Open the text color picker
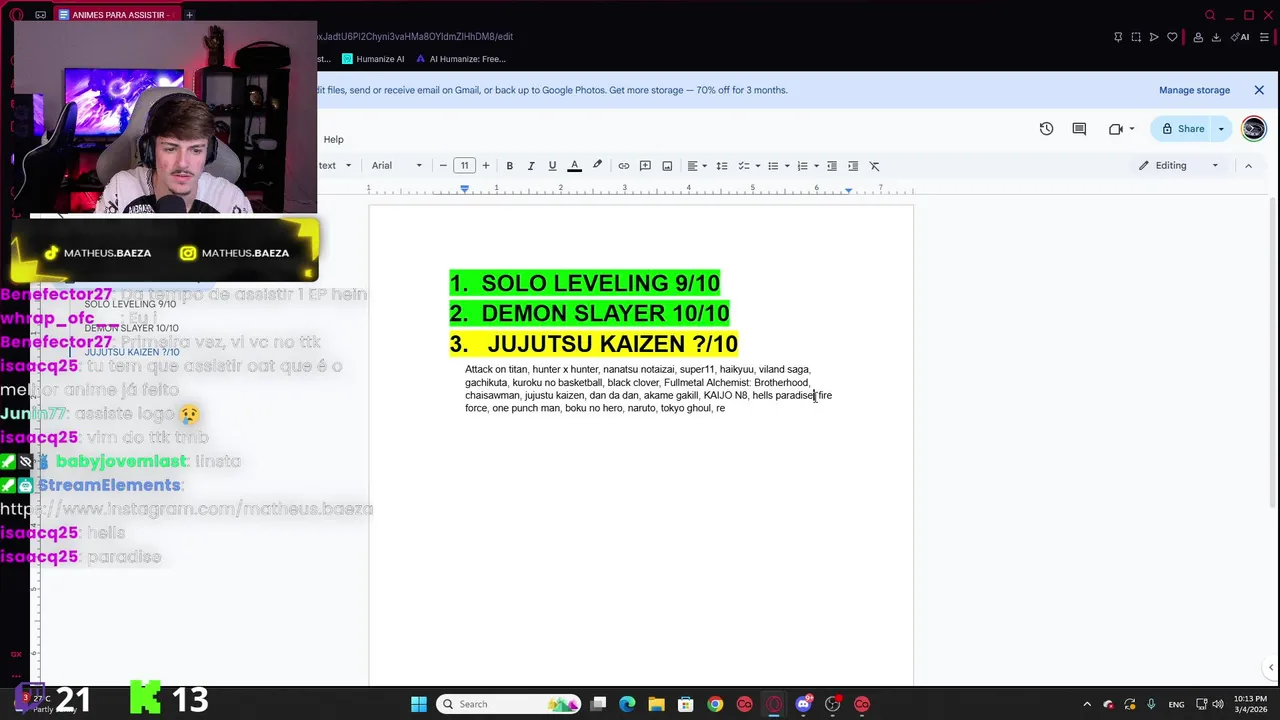 (574, 166)
